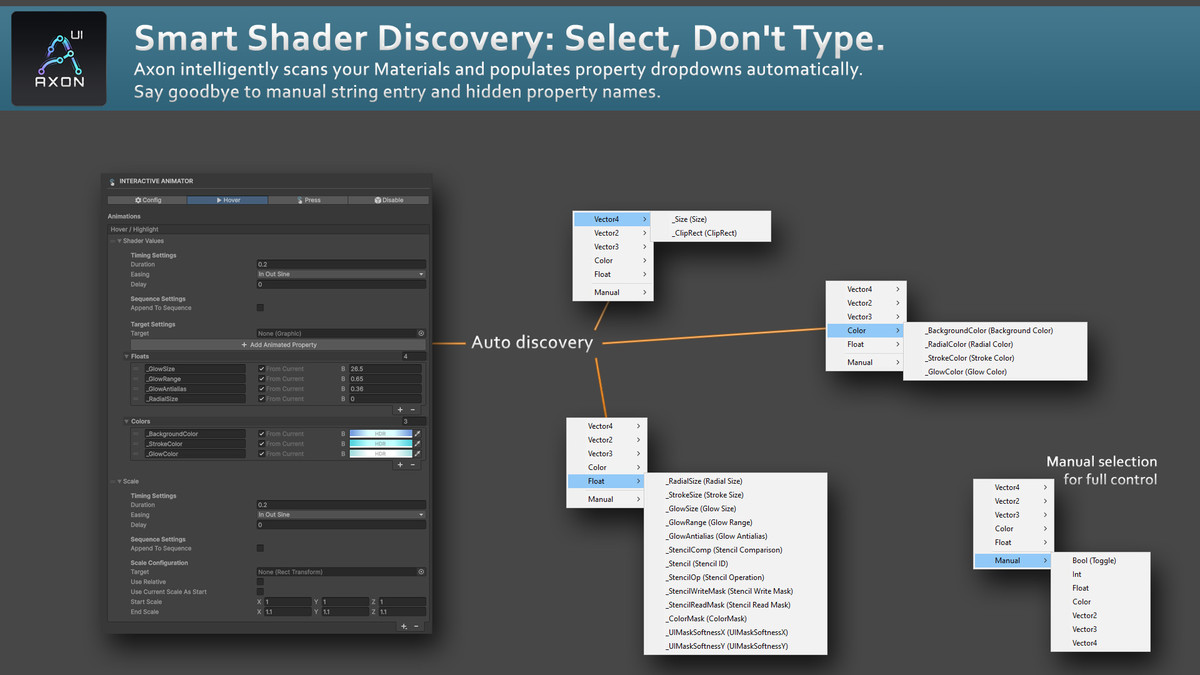Toggle From Current for _RadialSize
The height and width of the screenshot is (675, 1200).
[x=262, y=399]
